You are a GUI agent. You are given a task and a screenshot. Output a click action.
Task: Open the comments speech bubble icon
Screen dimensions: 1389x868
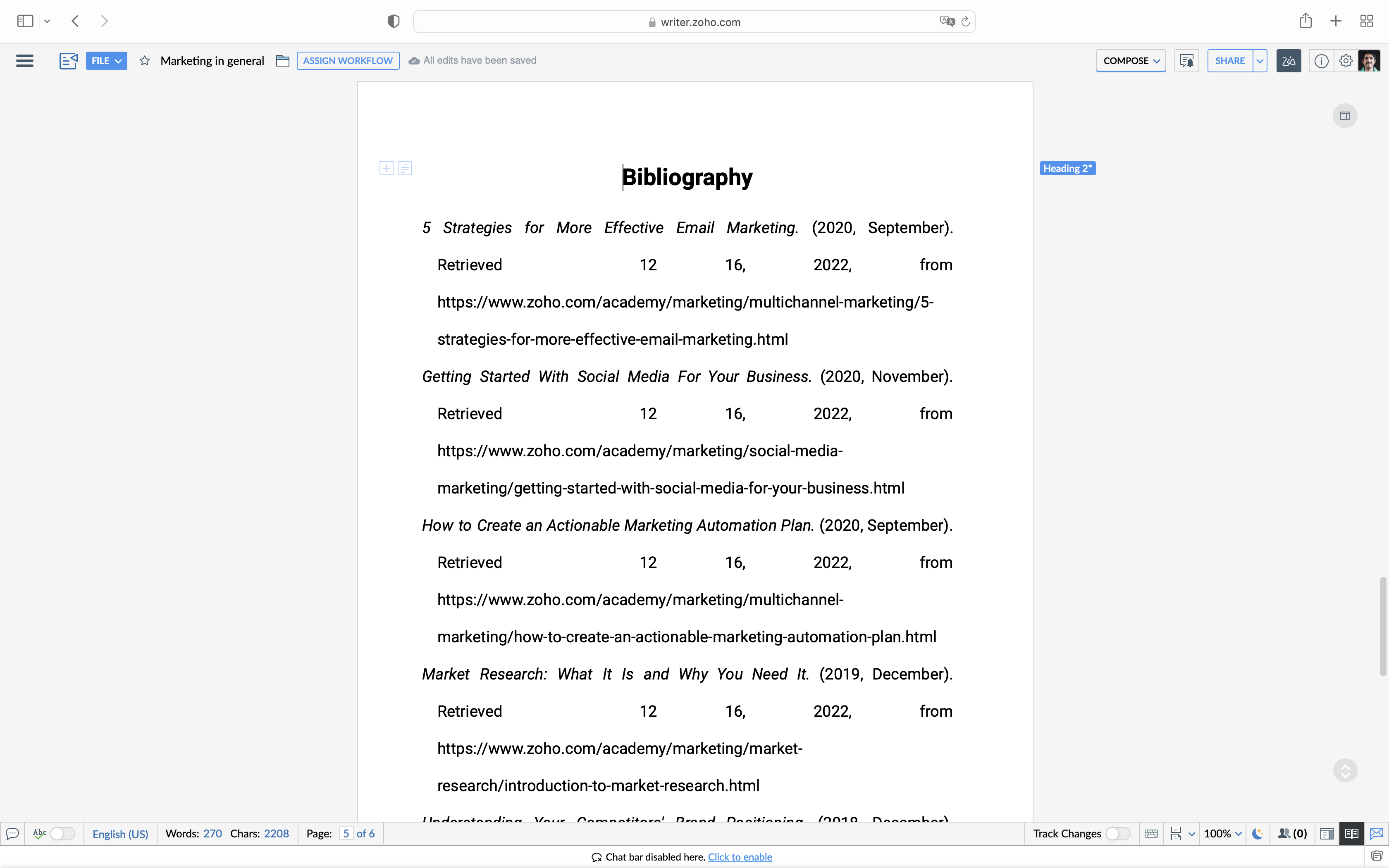(12, 834)
